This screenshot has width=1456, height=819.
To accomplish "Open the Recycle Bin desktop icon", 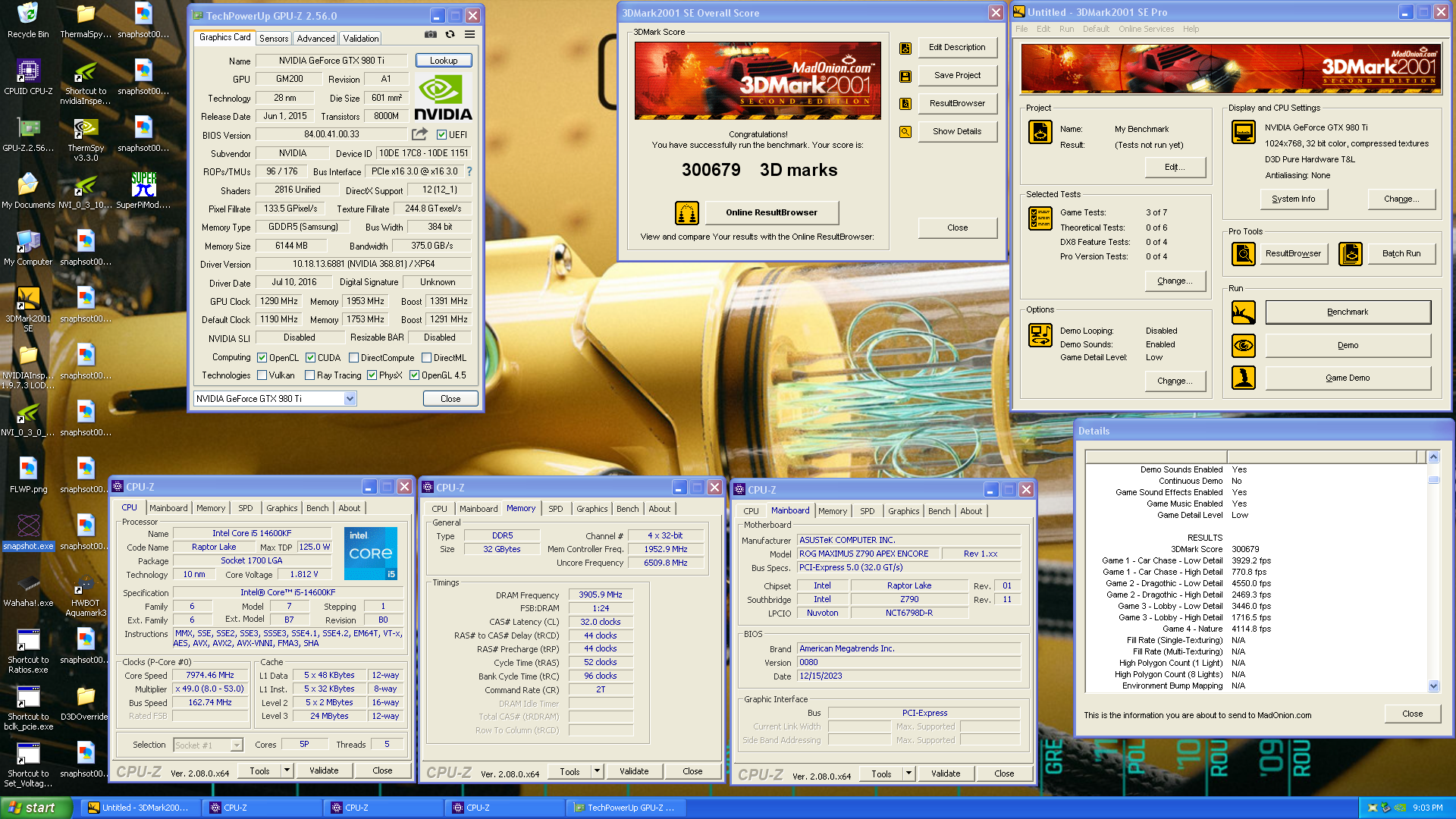I will pos(28,20).
